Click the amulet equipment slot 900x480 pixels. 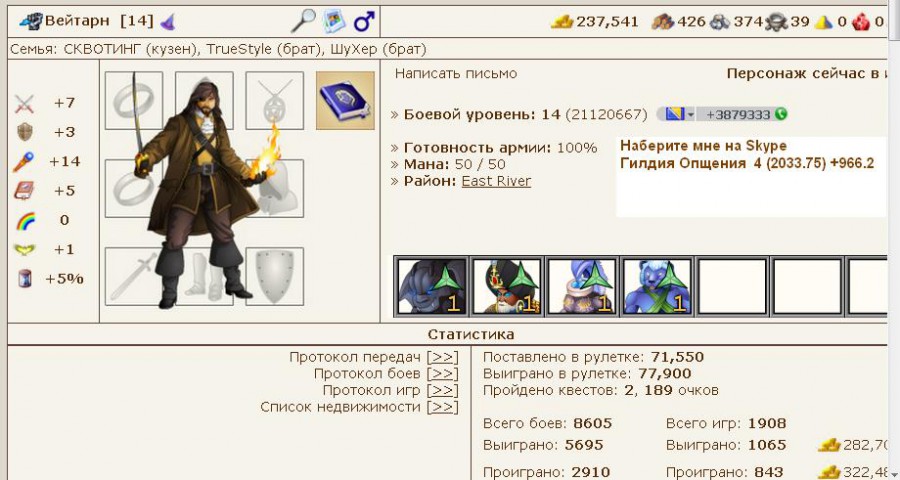[x=274, y=100]
